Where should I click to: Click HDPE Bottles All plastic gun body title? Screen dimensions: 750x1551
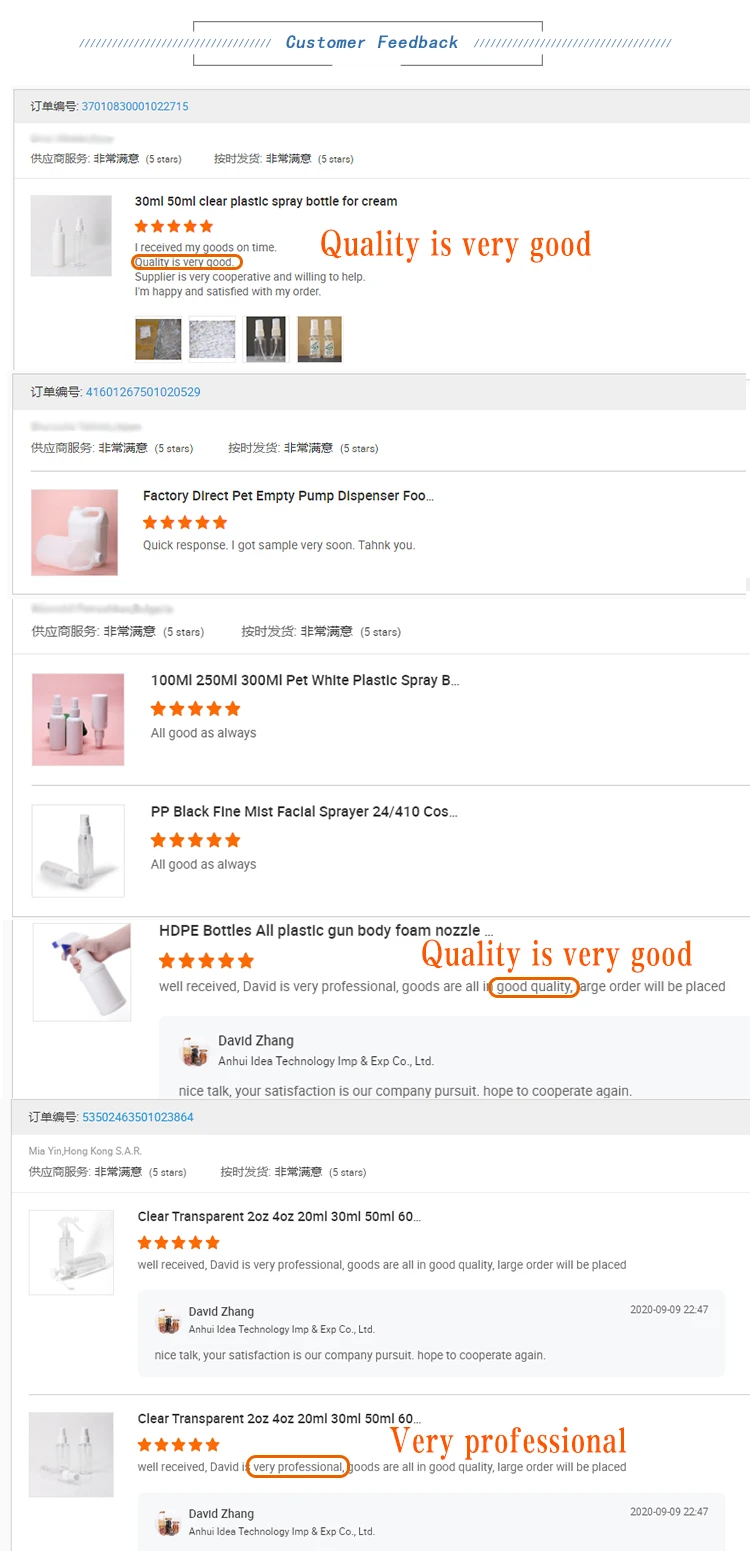click(x=326, y=931)
